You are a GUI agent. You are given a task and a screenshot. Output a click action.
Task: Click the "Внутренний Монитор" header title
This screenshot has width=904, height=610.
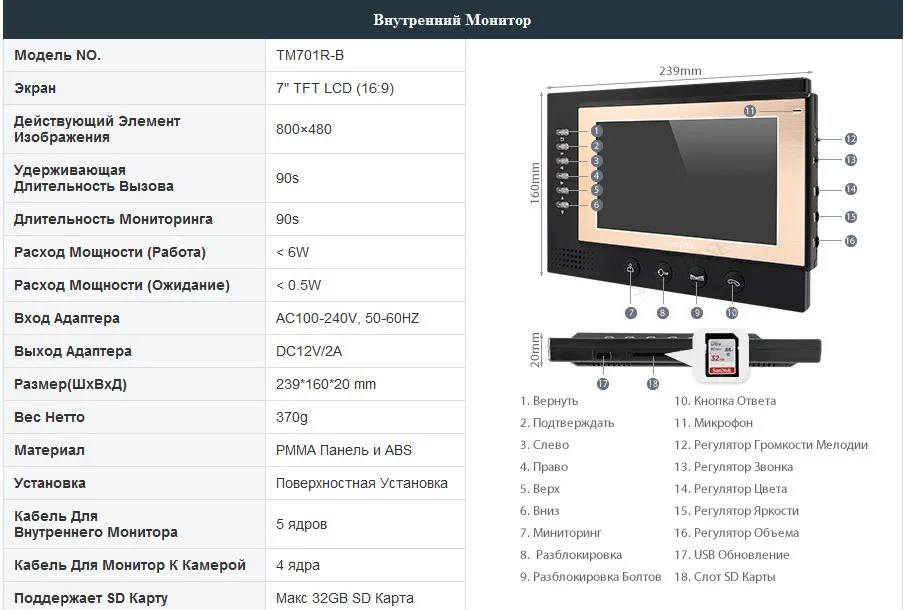pos(452,20)
